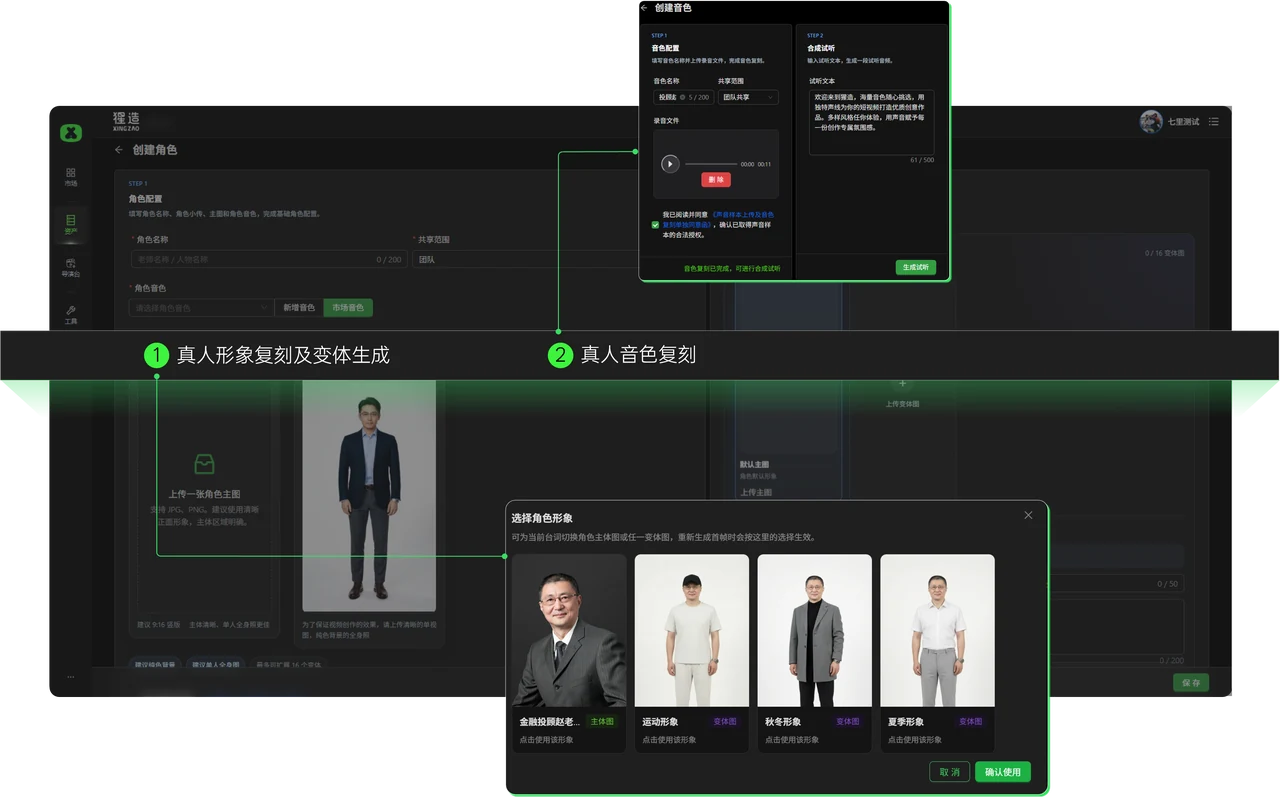The image size is (1280, 797).
Task: Go back from the 创建音色 panel
Action: (x=644, y=8)
